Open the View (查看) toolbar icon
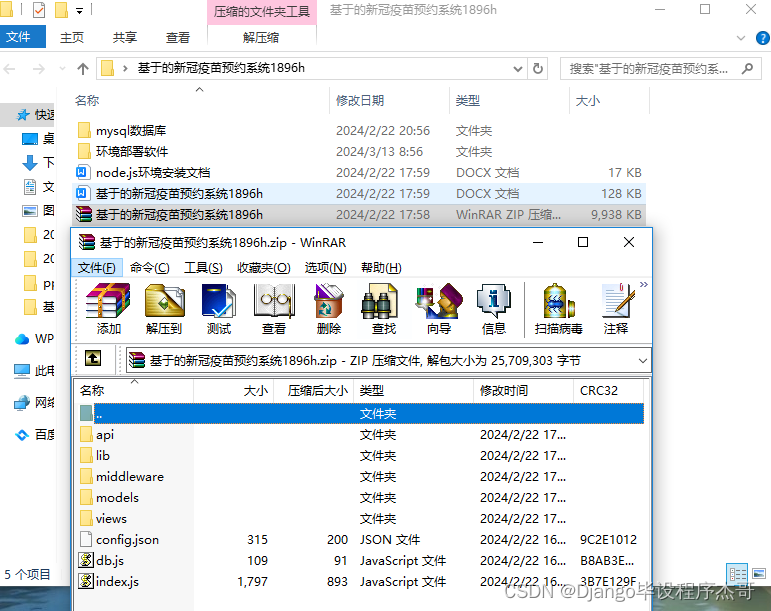Viewport: 771px width, 611px height. point(274,309)
